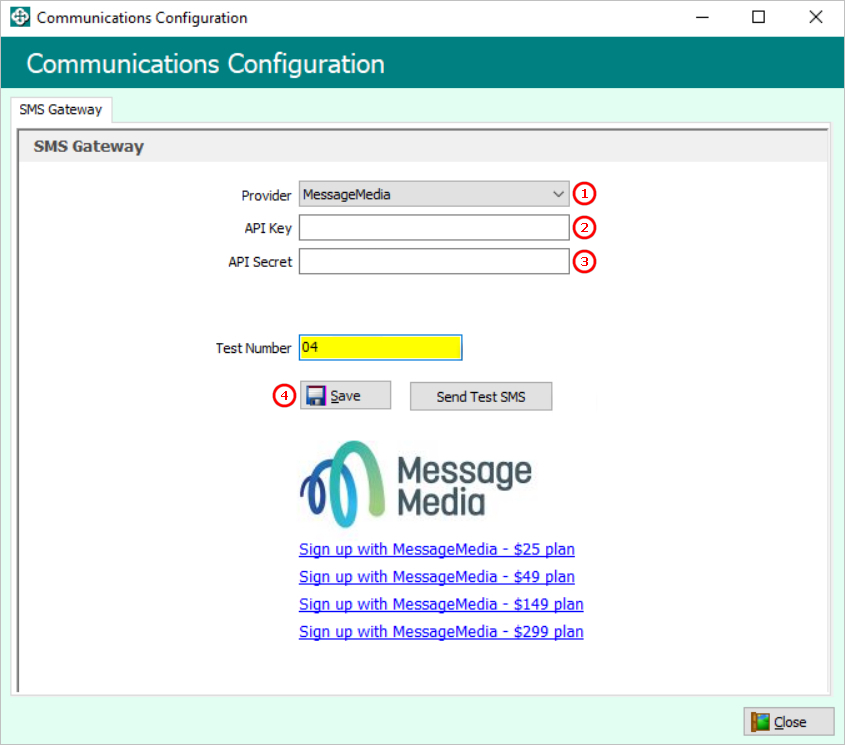
Task: Maximize the Communications Configuration window
Action: coord(758,17)
